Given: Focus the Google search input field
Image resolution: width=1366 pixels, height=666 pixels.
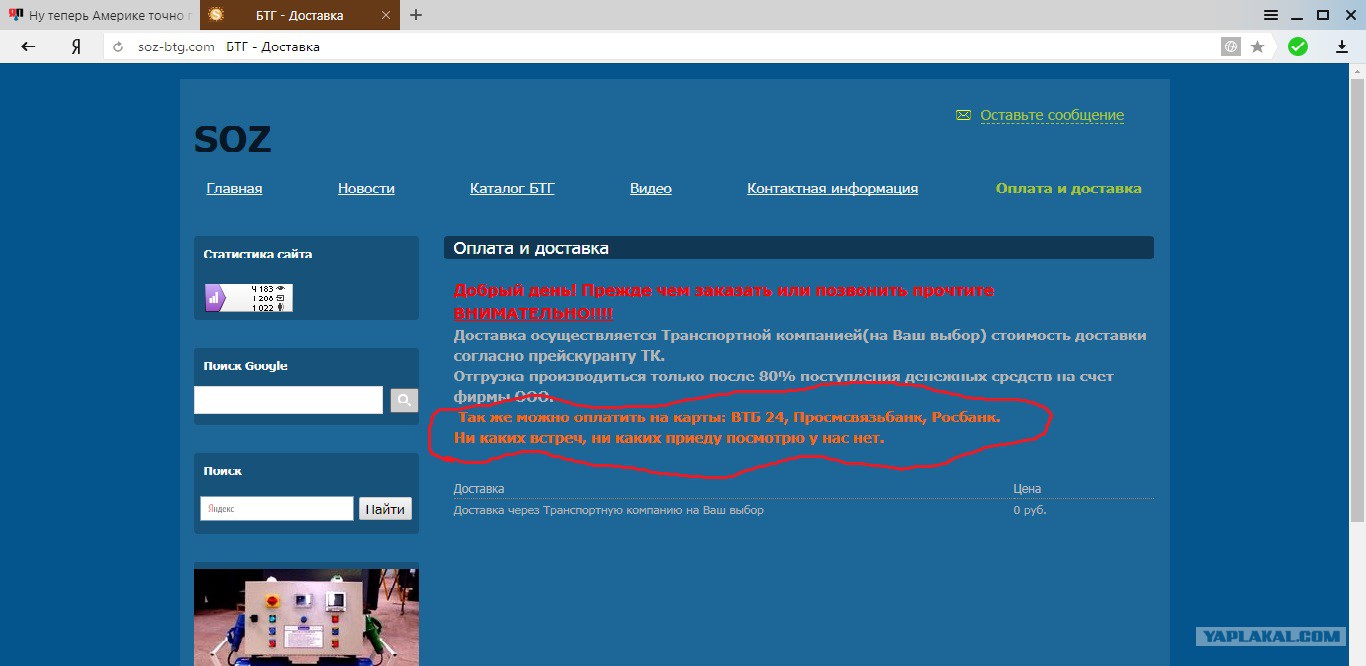Looking at the screenshot, I should pyautogui.click(x=288, y=400).
